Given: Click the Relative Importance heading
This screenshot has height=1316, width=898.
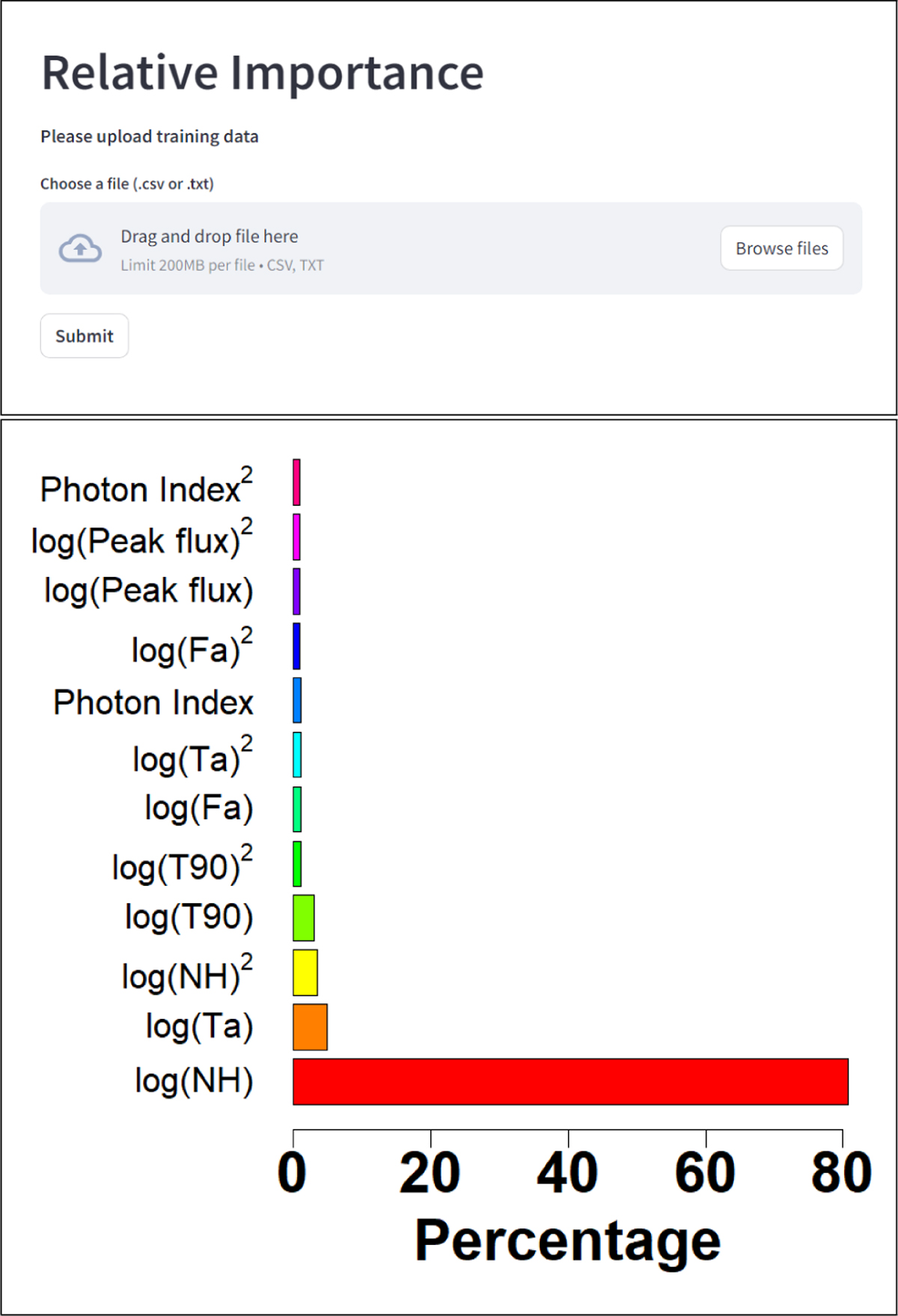Looking at the screenshot, I should tap(263, 73).
